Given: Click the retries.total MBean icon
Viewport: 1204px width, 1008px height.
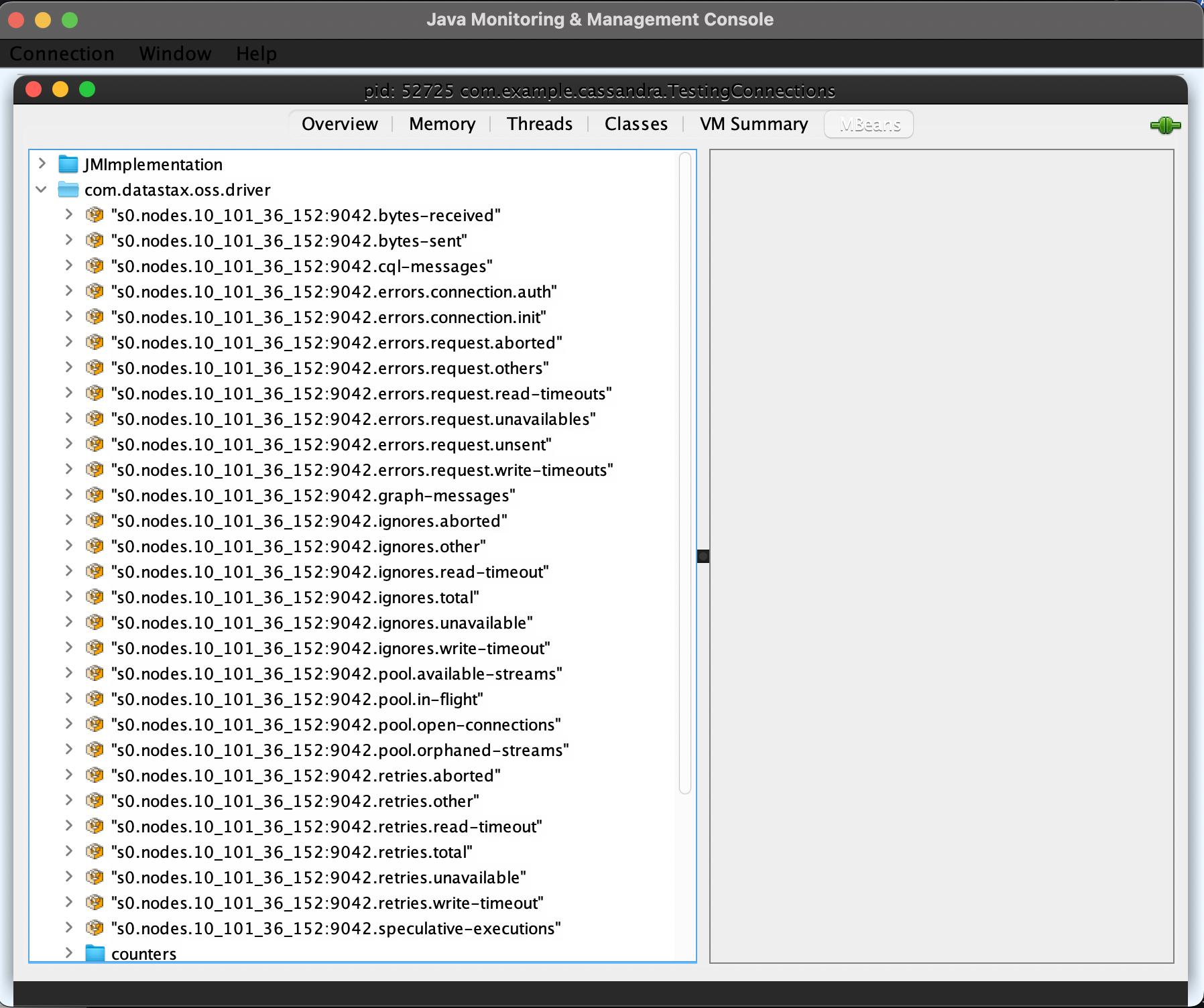Looking at the screenshot, I should [95, 852].
